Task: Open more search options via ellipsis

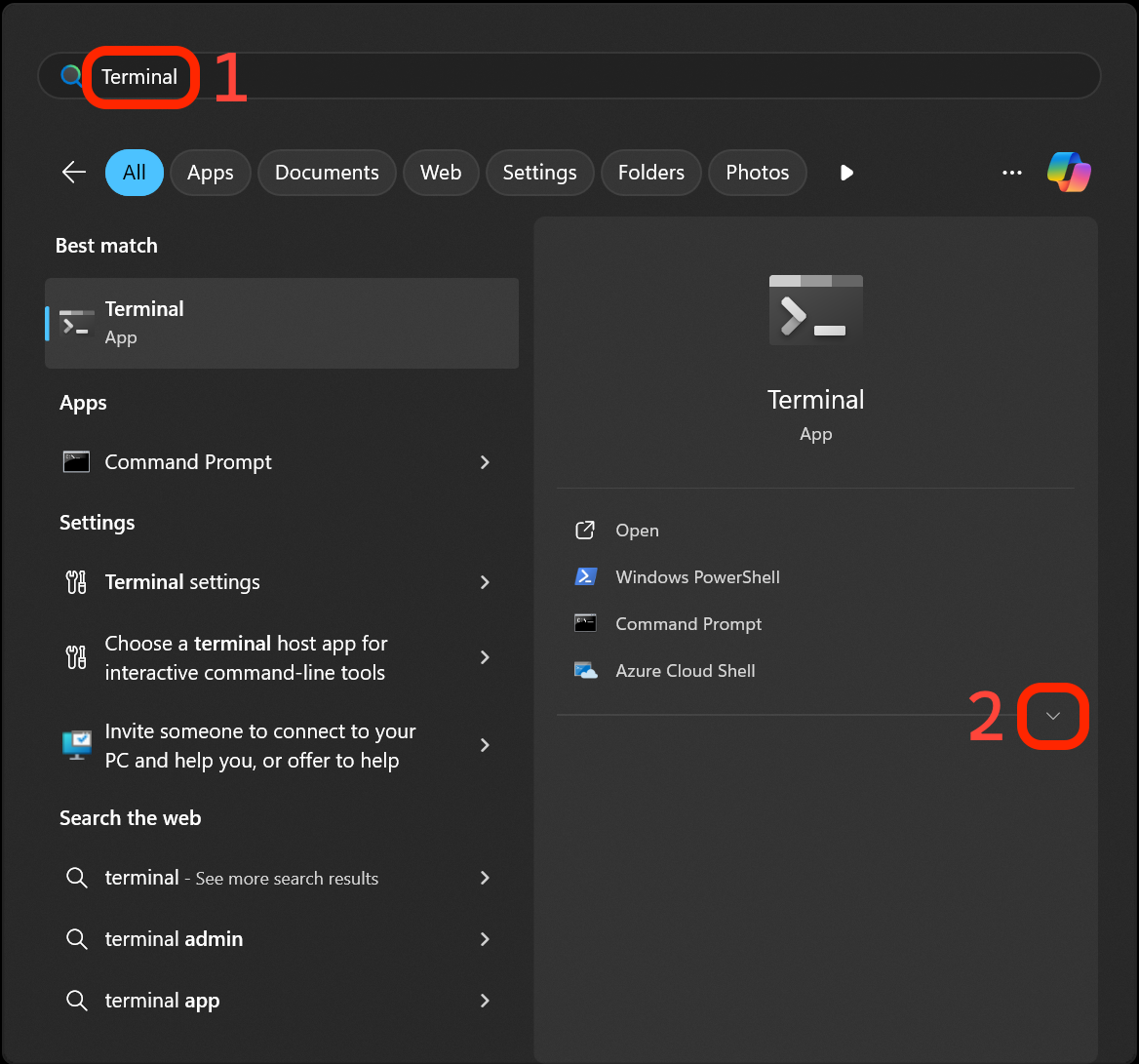Action: (x=1011, y=172)
